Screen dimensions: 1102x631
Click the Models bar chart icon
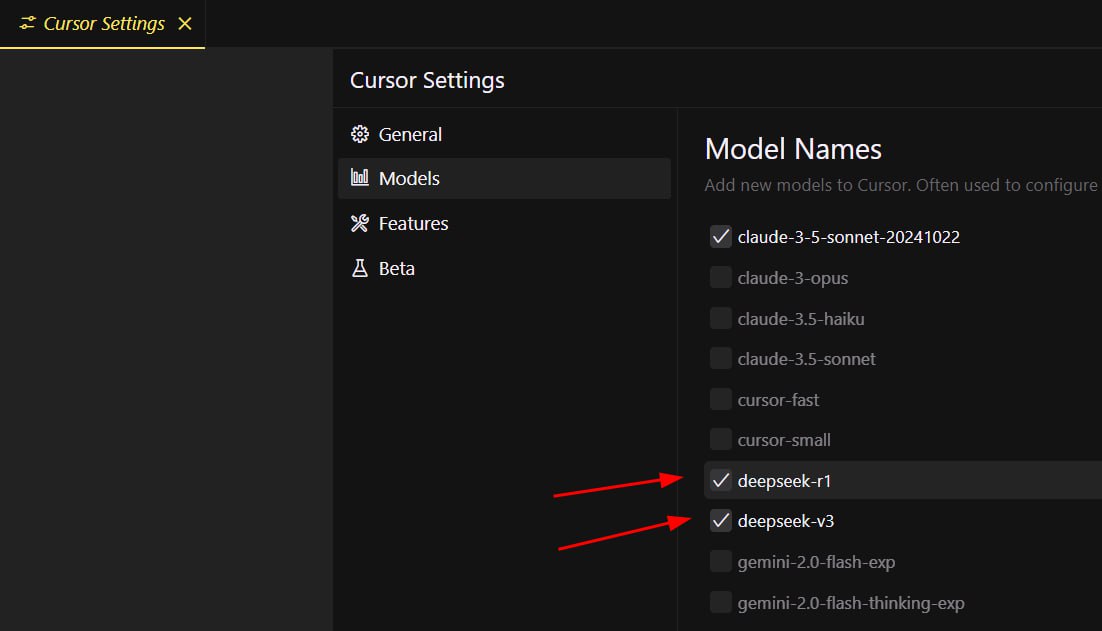pyautogui.click(x=359, y=178)
